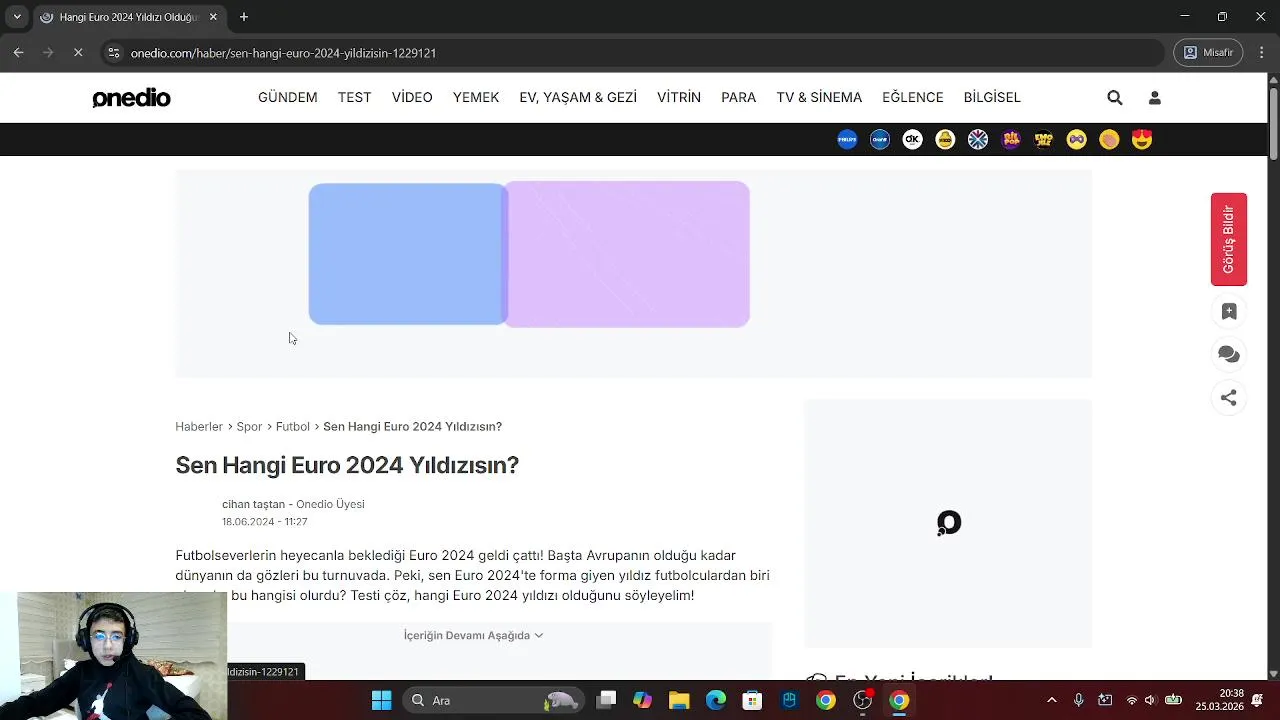Click the taskbar Ara search box
This screenshot has height=720, width=1280.
pos(495,700)
